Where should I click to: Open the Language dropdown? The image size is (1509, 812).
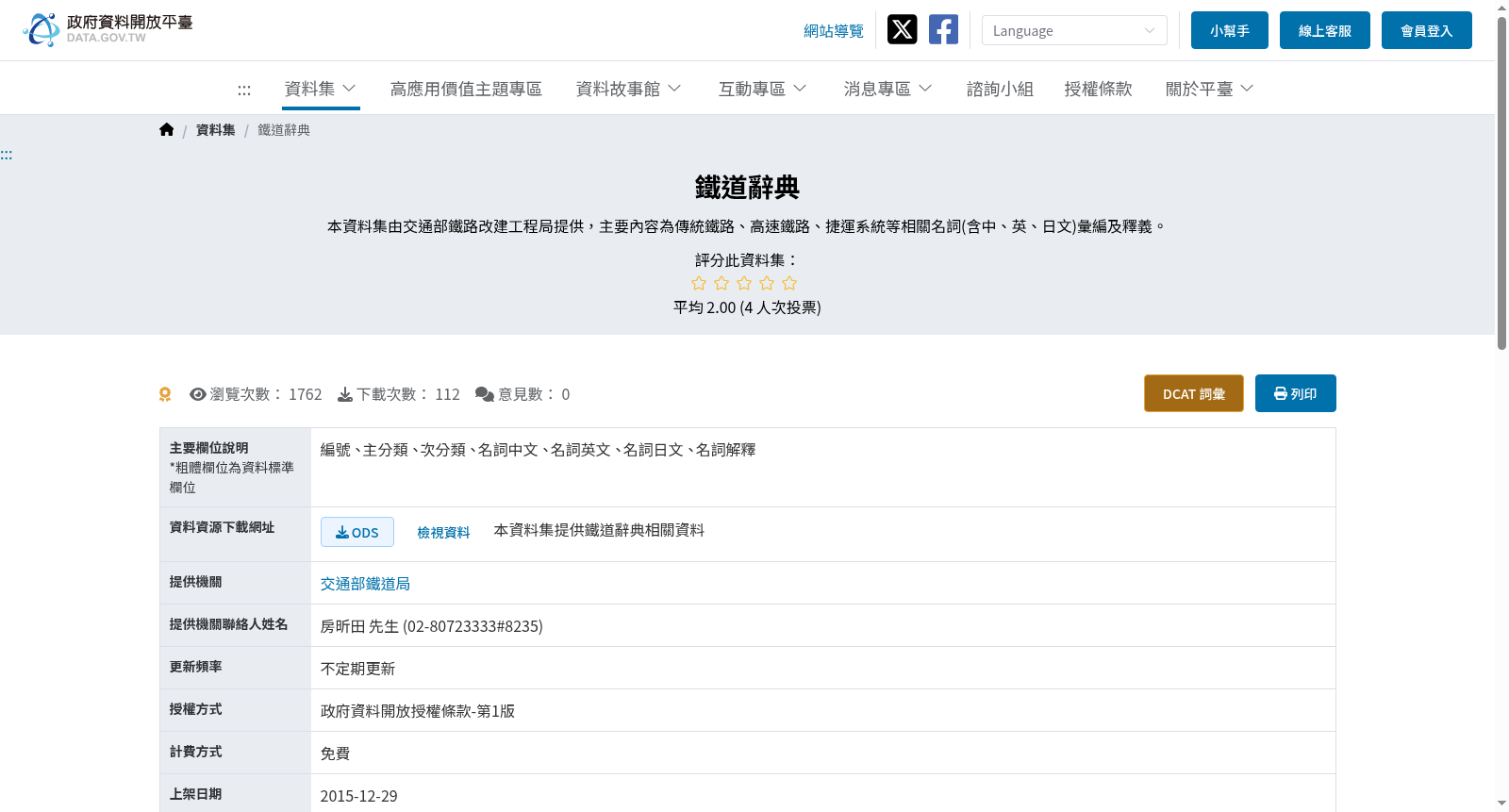1074,30
